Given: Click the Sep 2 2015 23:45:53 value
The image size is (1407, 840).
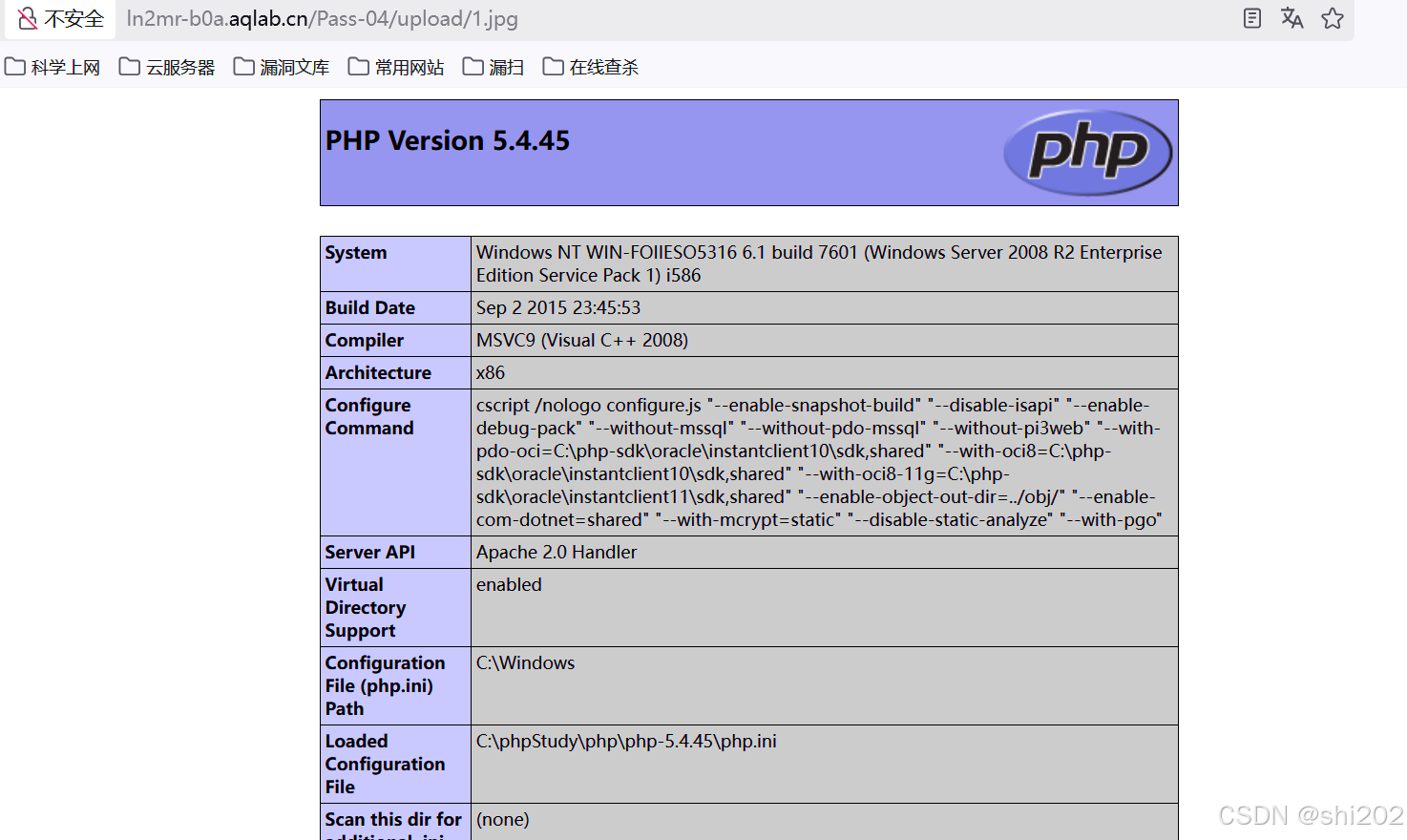Looking at the screenshot, I should (x=558, y=307).
